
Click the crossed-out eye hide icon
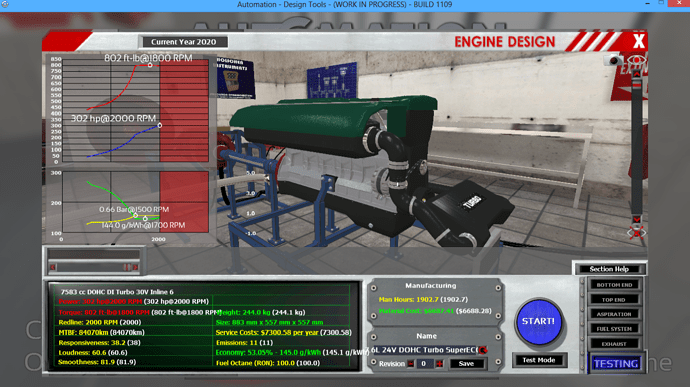(x=636, y=233)
